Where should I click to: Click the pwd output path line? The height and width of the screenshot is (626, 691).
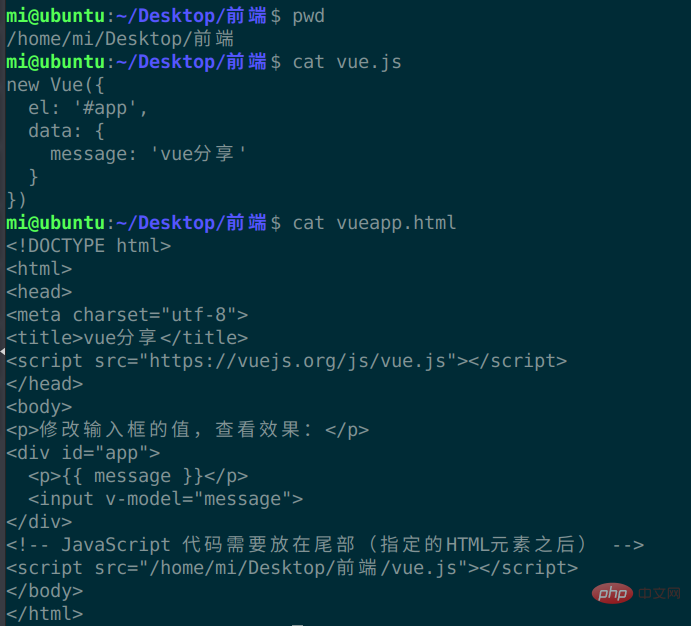[x=120, y=39]
